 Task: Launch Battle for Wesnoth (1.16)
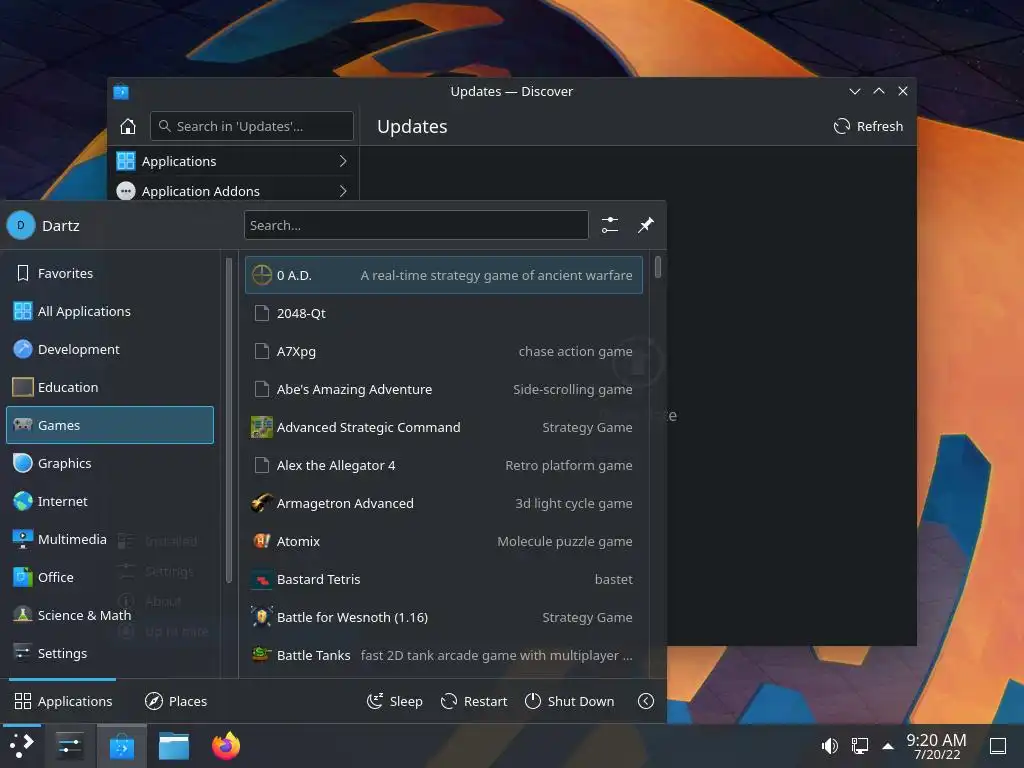click(x=443, y=616)
